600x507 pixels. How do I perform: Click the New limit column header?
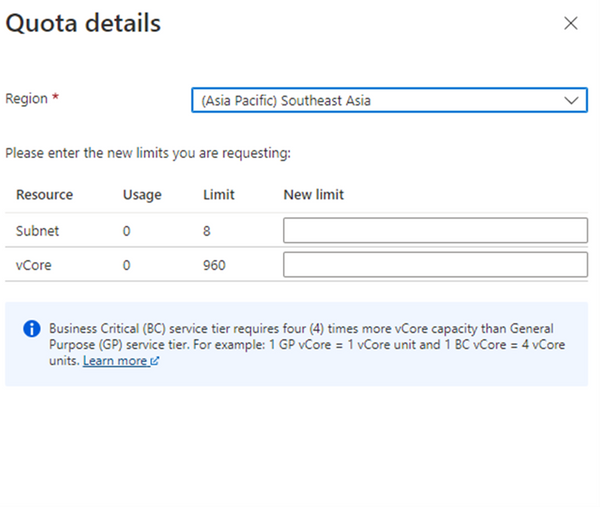click(313, 195)
